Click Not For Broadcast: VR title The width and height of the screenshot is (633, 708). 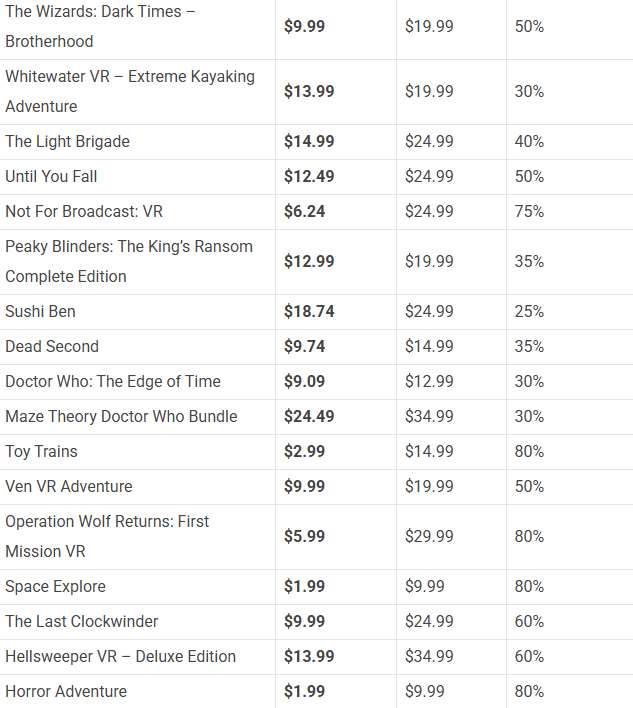84,212
